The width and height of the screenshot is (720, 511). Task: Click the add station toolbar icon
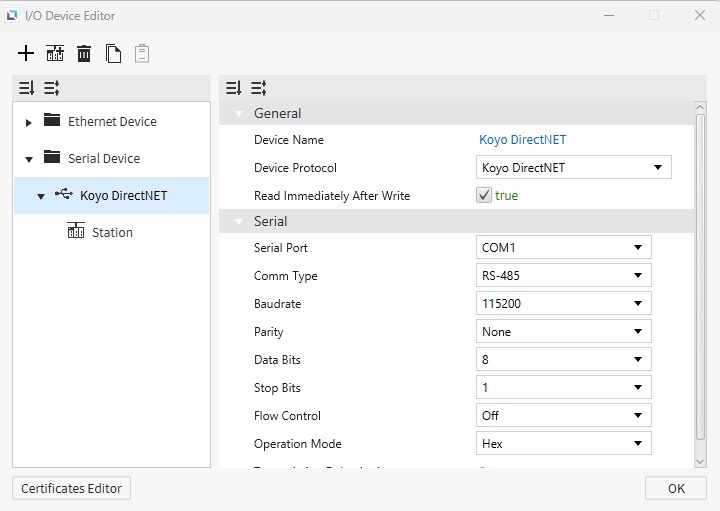click(x=55, y=54)
